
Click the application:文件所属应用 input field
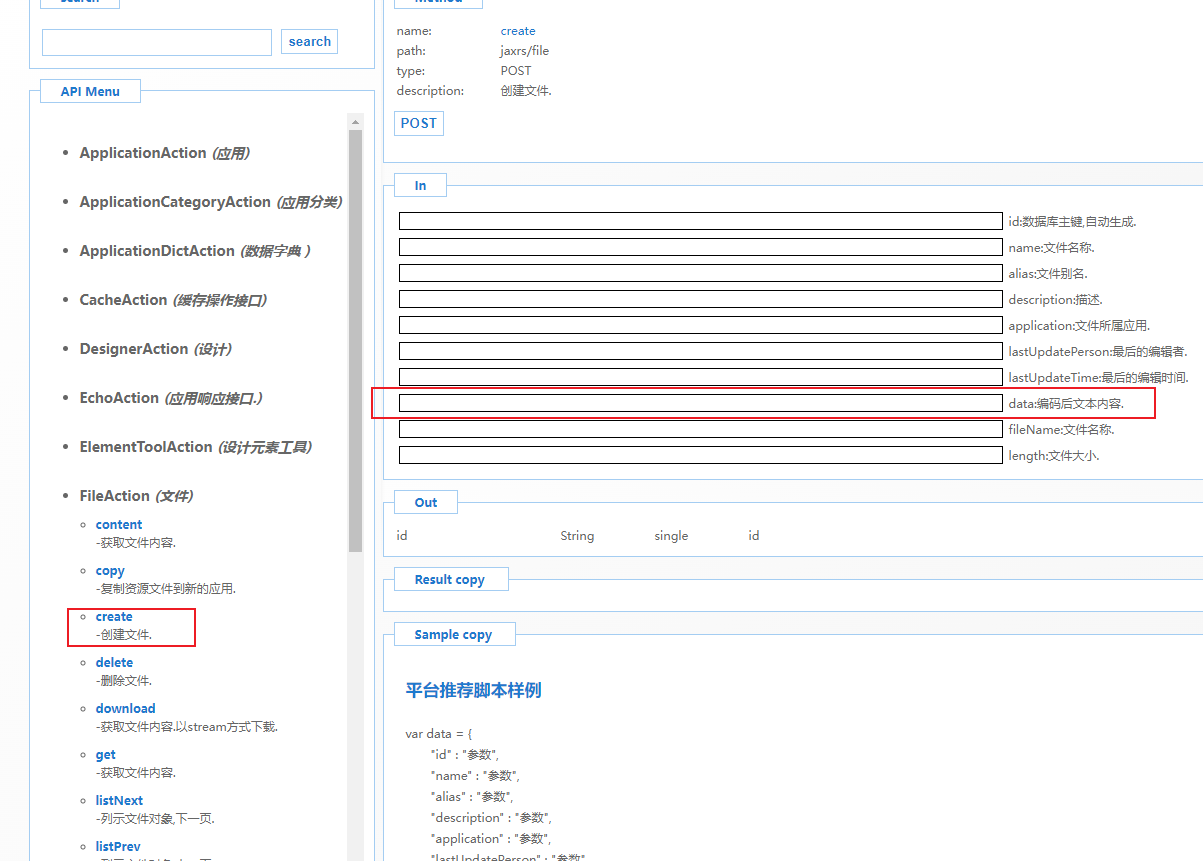[700, 325]
